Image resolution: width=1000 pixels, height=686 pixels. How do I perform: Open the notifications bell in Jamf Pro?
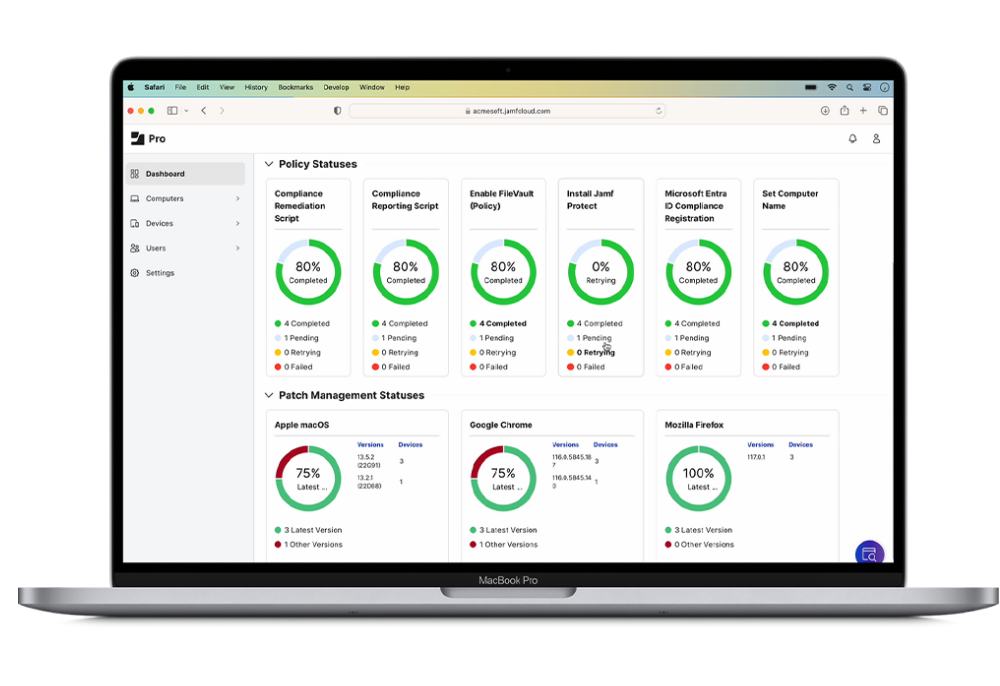[852, 139]
